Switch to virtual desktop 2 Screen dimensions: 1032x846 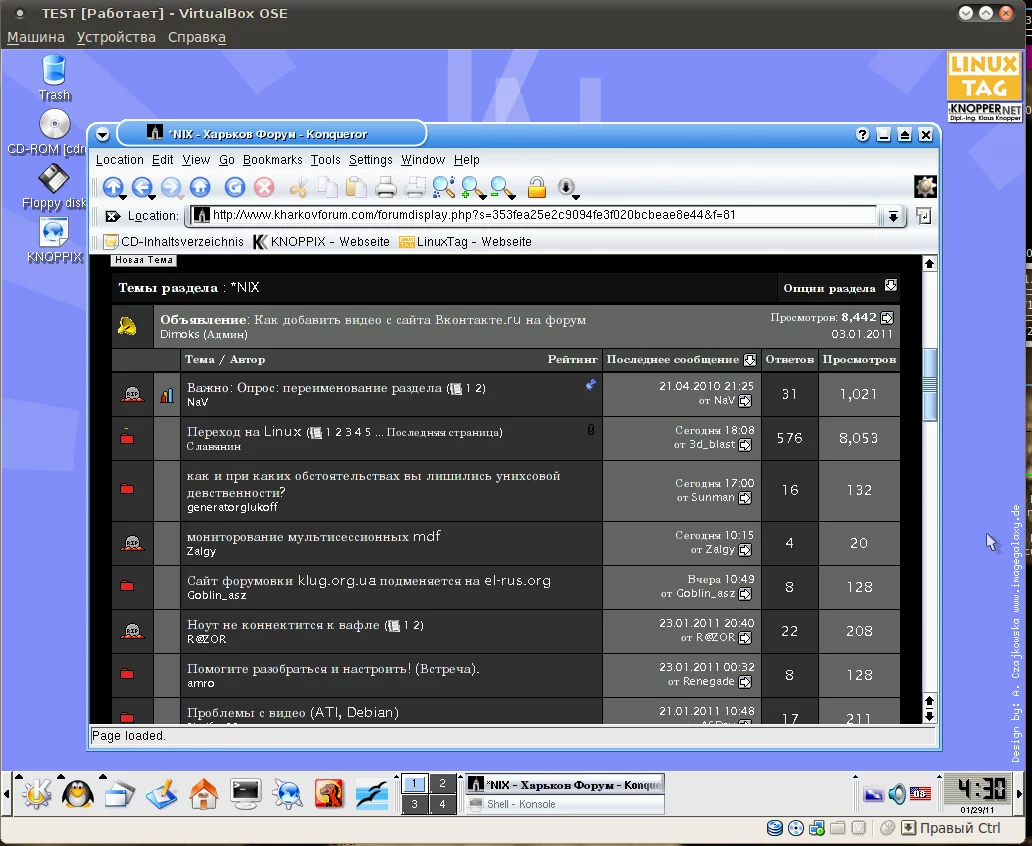(442, 783)
